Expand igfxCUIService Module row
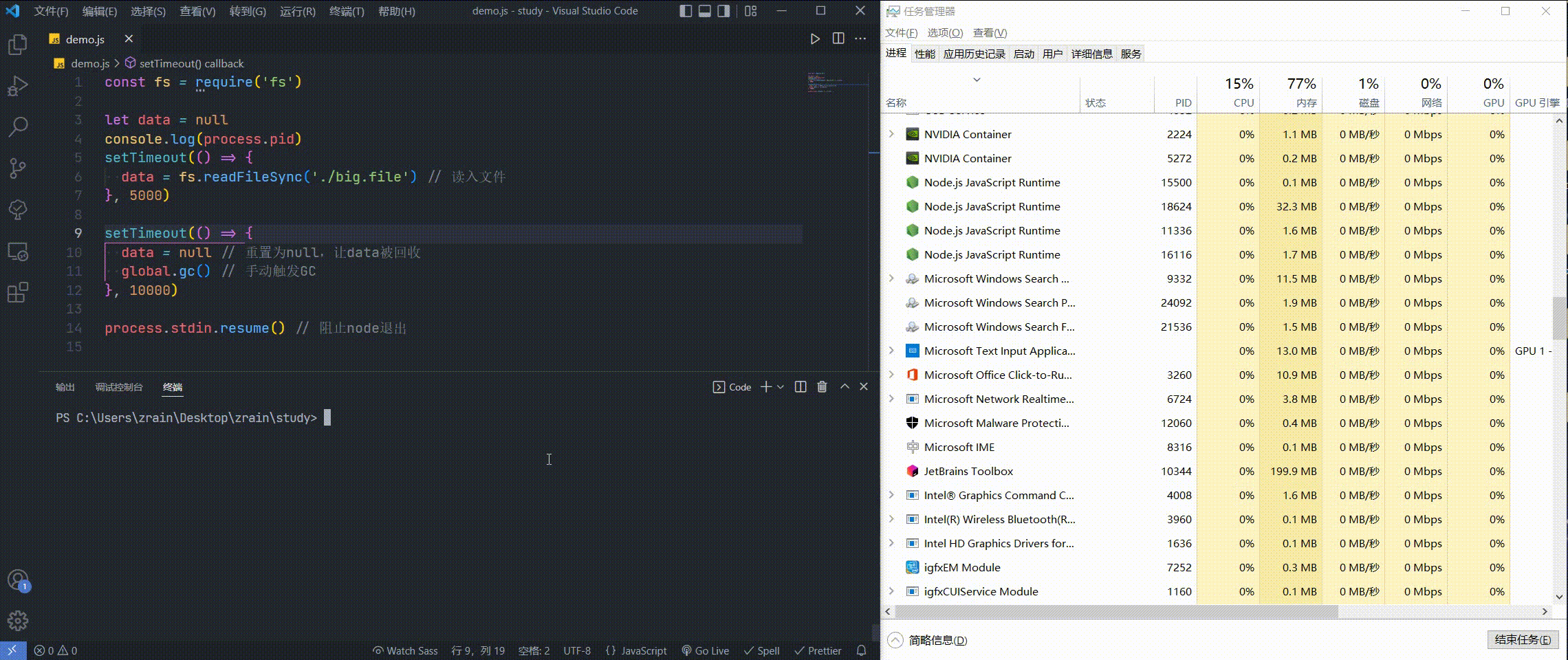The height and width of the screenshot is (660, 1568). (892, 591)
